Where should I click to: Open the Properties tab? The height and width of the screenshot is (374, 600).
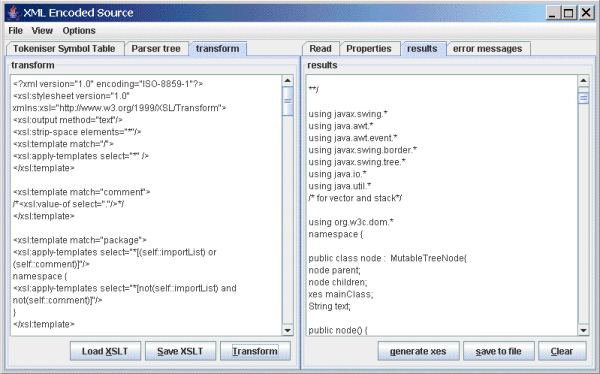pos(369,49)
